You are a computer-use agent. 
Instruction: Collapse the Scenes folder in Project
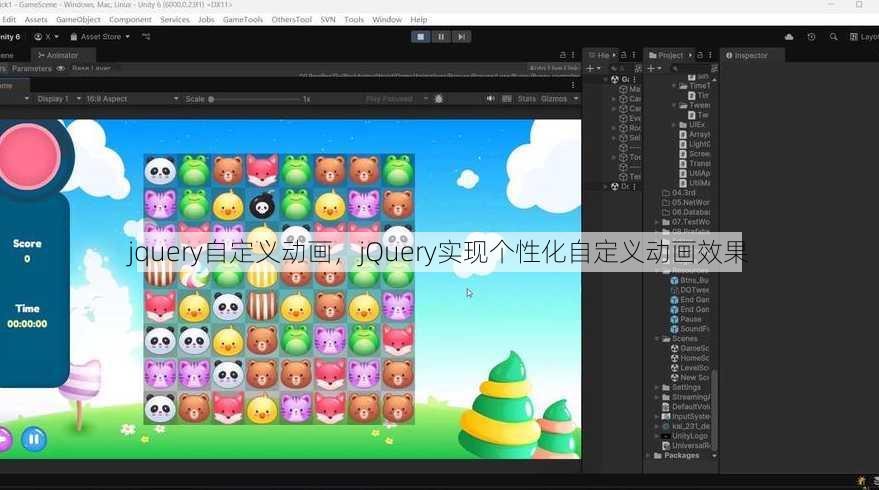tap(658, 339)
